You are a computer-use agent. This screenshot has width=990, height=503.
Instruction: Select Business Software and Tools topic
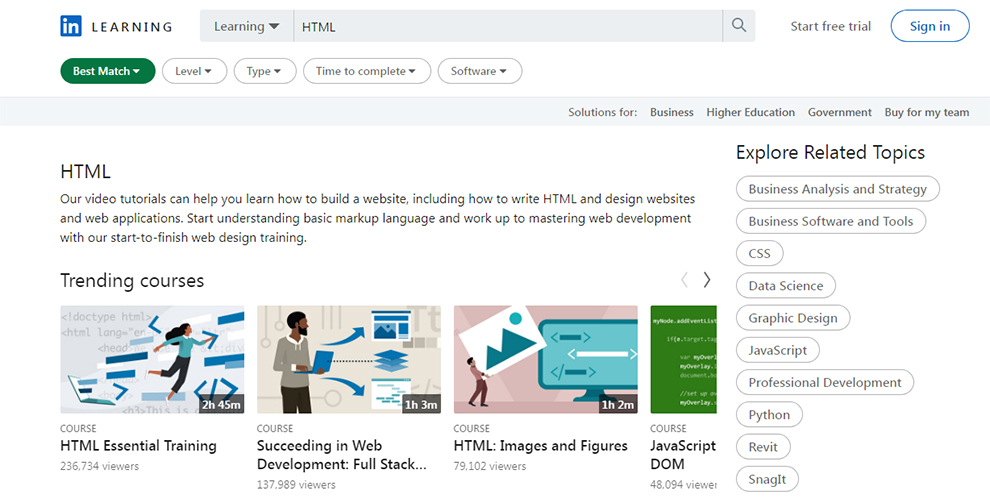pyautogui.click(x=831, y=221)
